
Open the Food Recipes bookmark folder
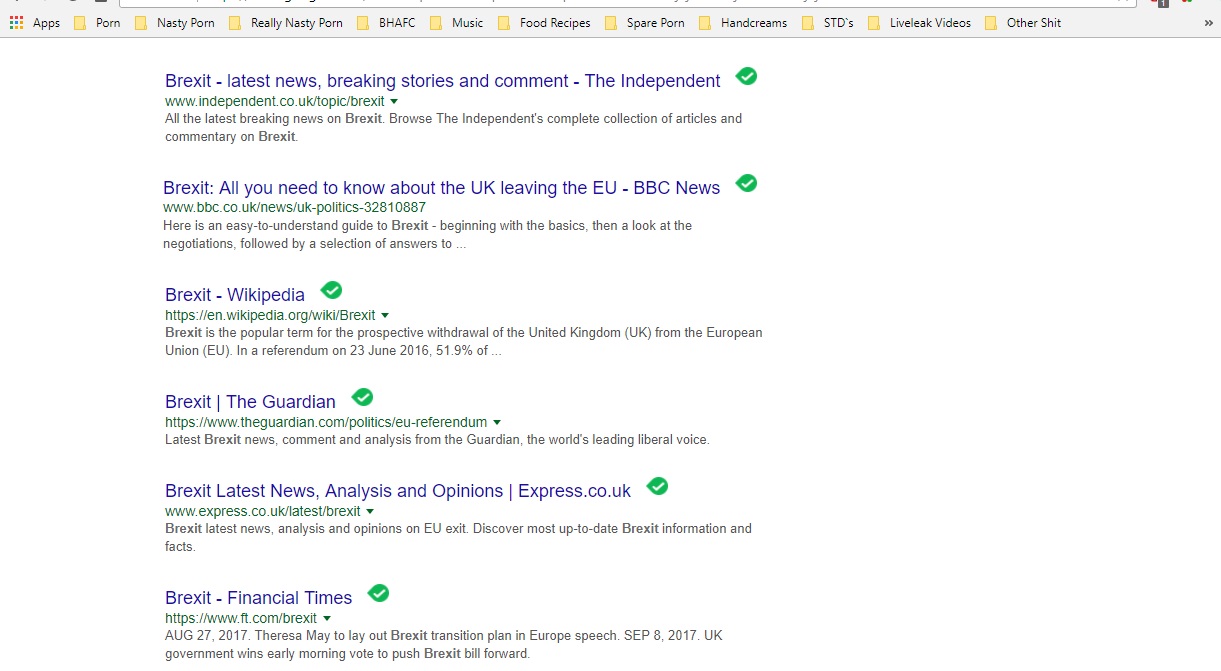tap(544, 22)
